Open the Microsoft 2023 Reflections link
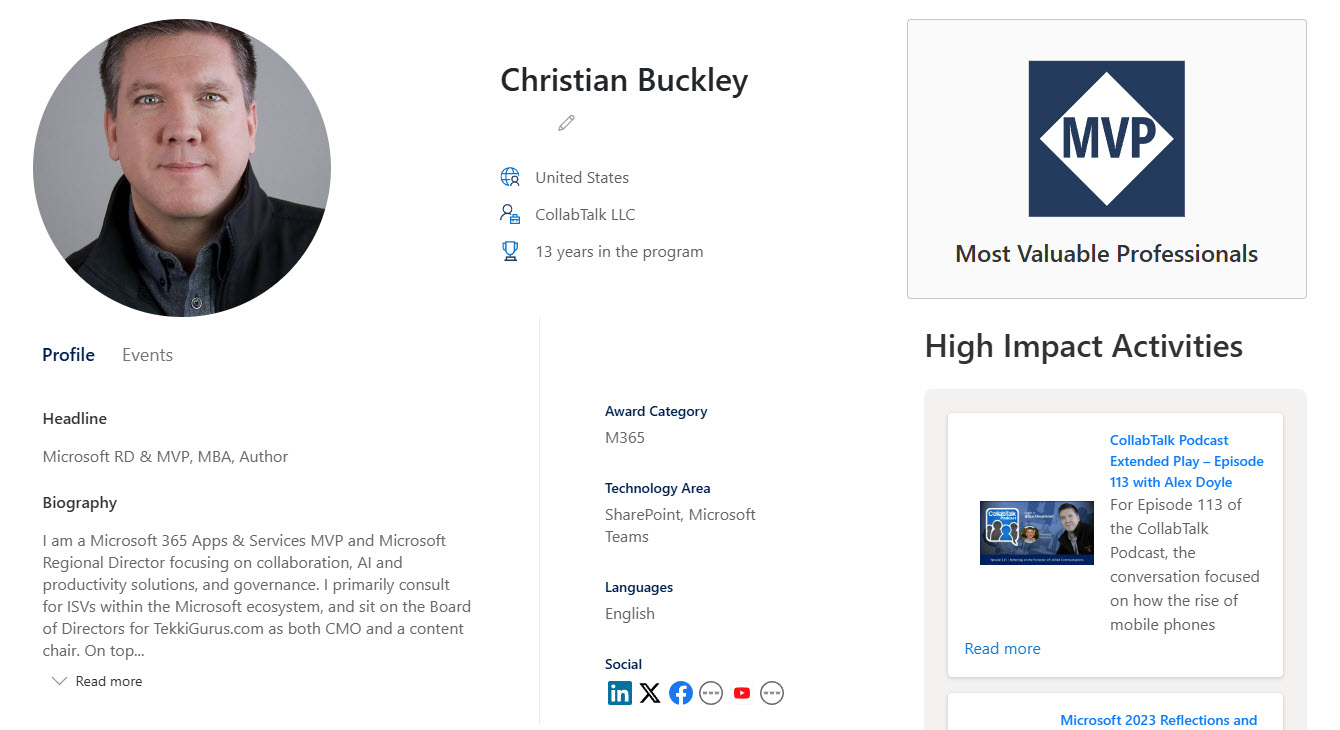The width and height of the screenshot is (1340, 730). (1158, 719)
